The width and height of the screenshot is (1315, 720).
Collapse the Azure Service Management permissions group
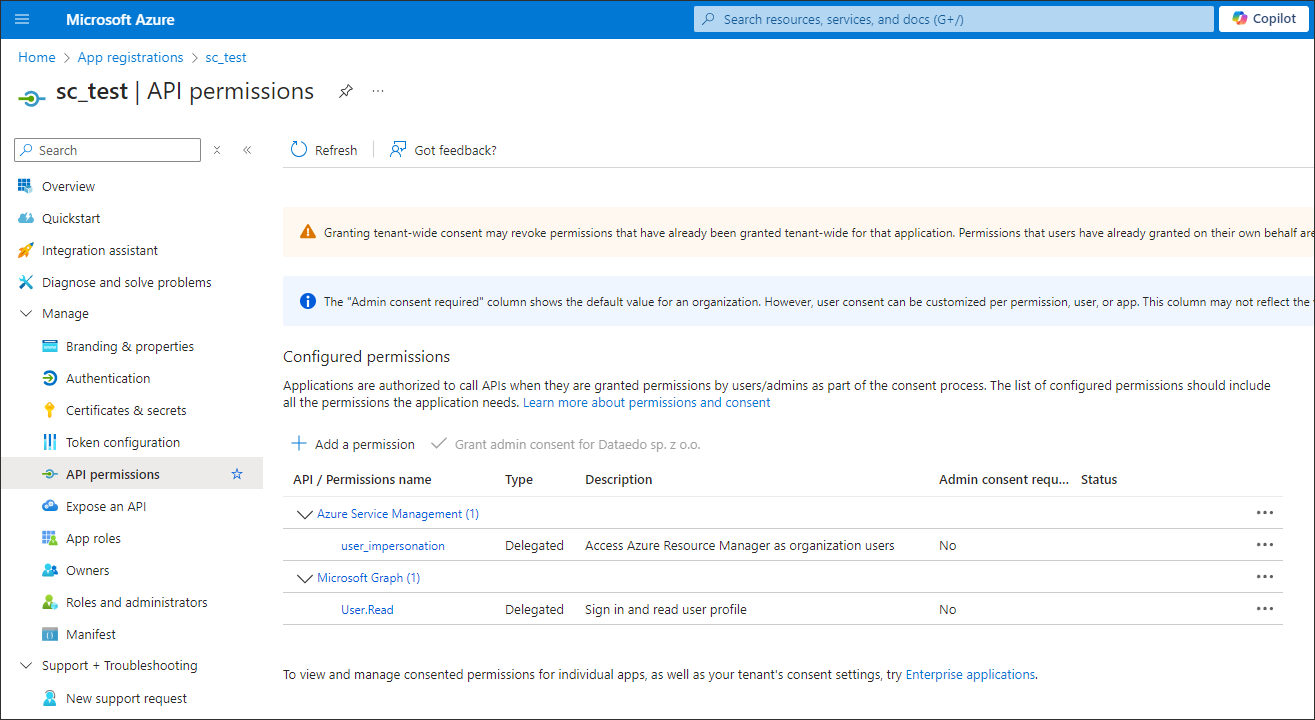(305, 514)
